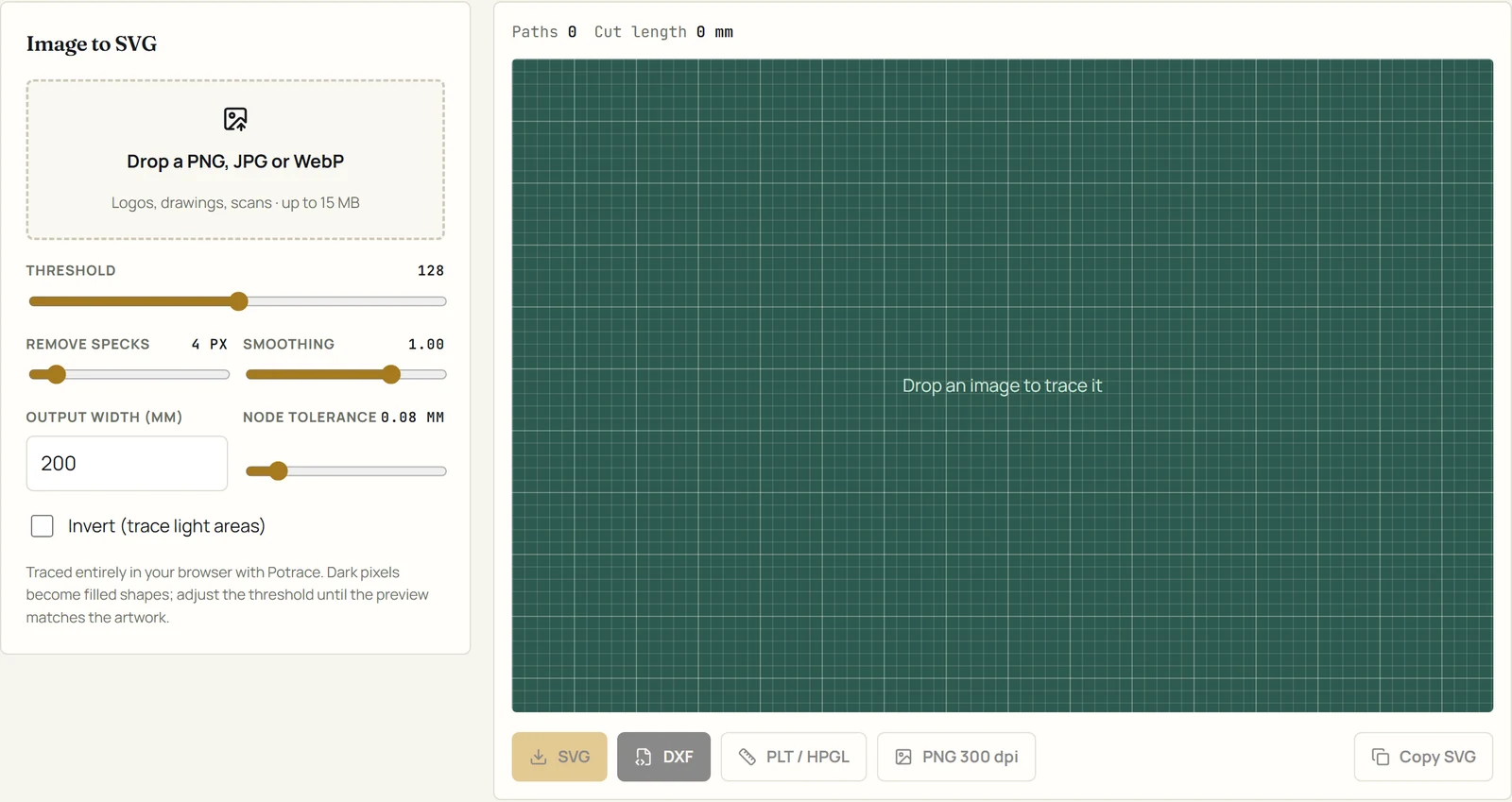Click the Smoothing slider handle
The width and height of the screenshot is (1512, 802).
pos(391,374)
